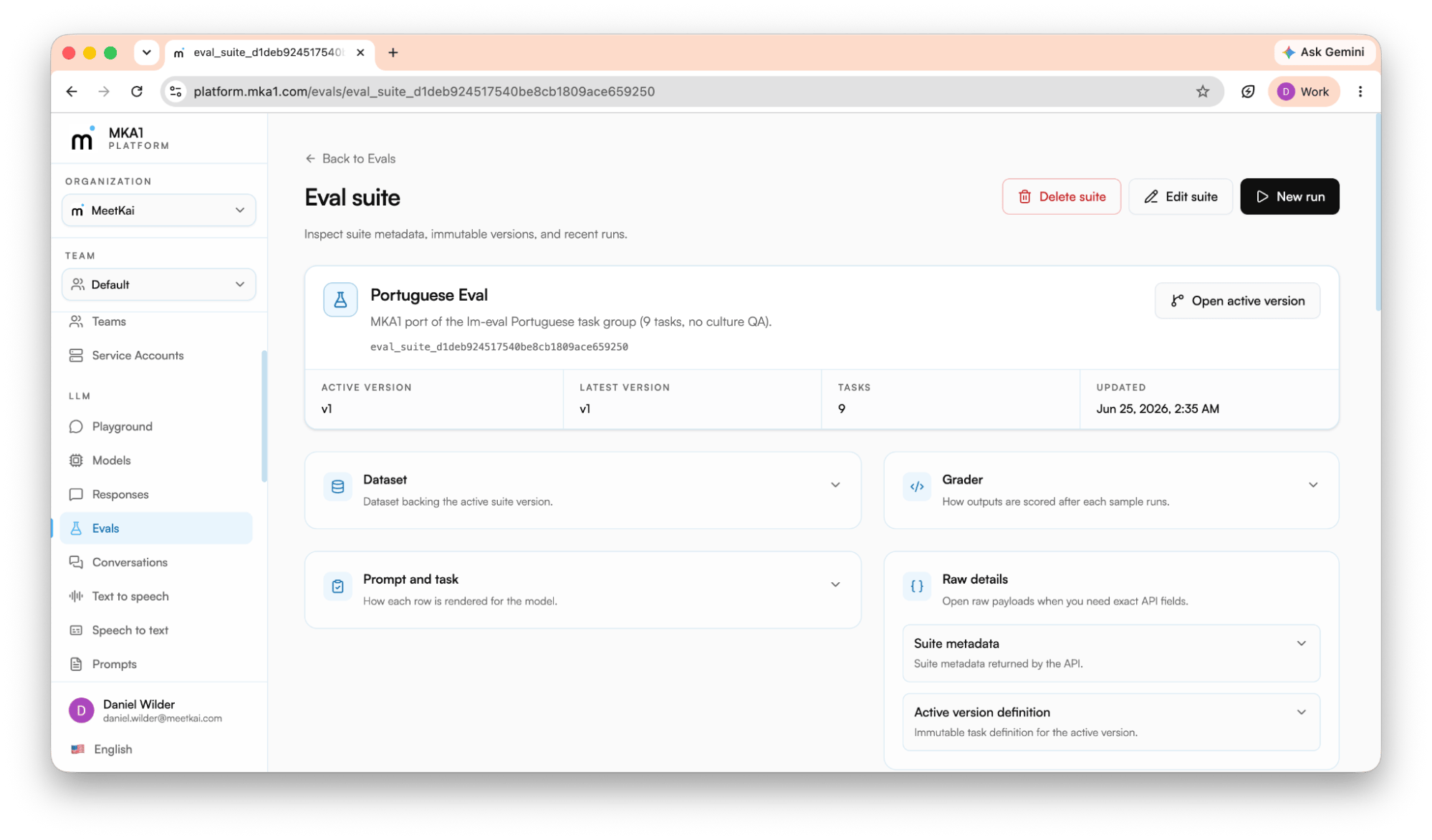The height and width of the screenshot is (840, 1432).
Task: Expand Active version definition section
Action: click(1111, 723)
